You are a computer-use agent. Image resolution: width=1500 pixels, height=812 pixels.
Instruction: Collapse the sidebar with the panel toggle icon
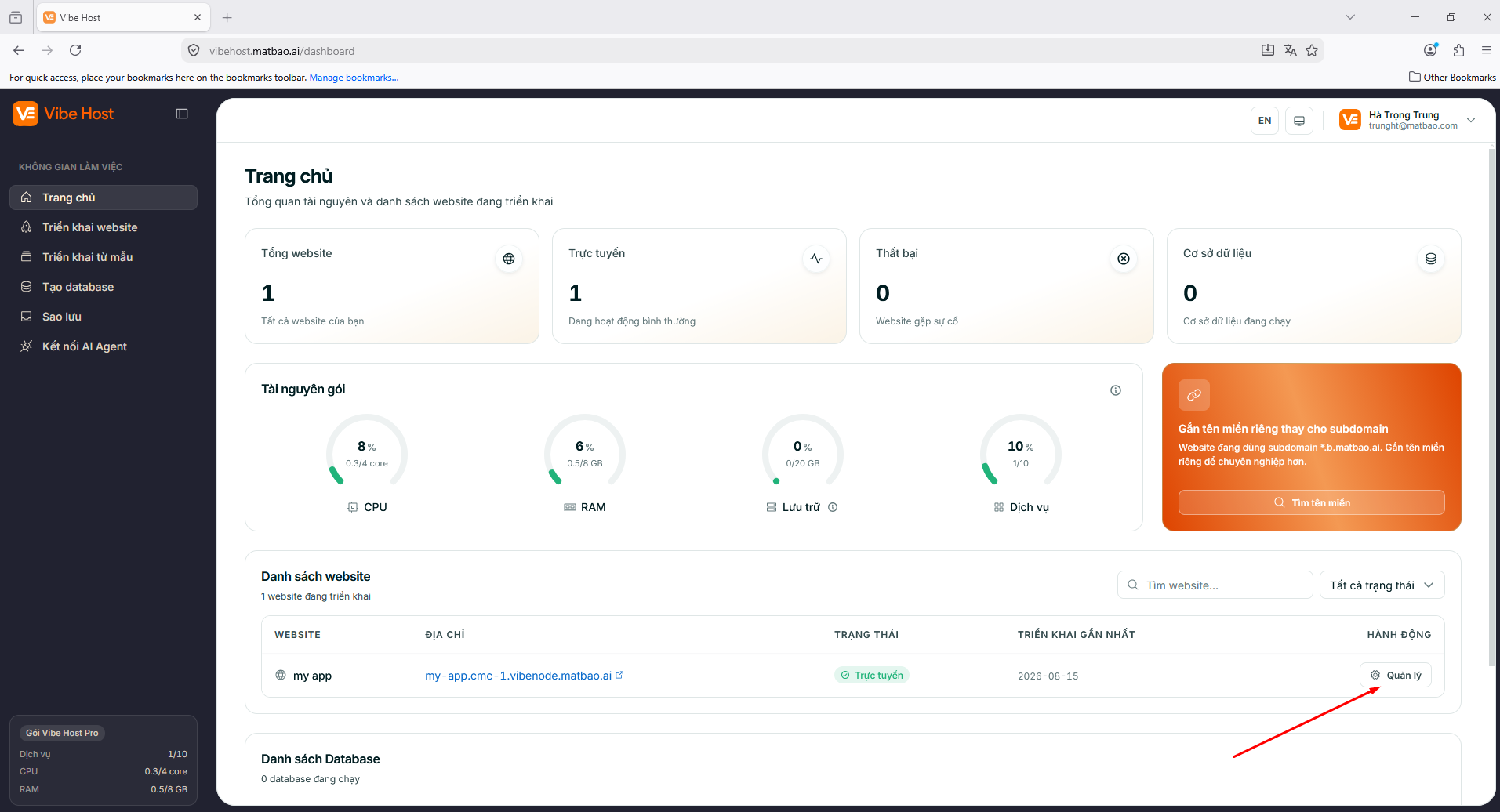click(x=182, y=114)
